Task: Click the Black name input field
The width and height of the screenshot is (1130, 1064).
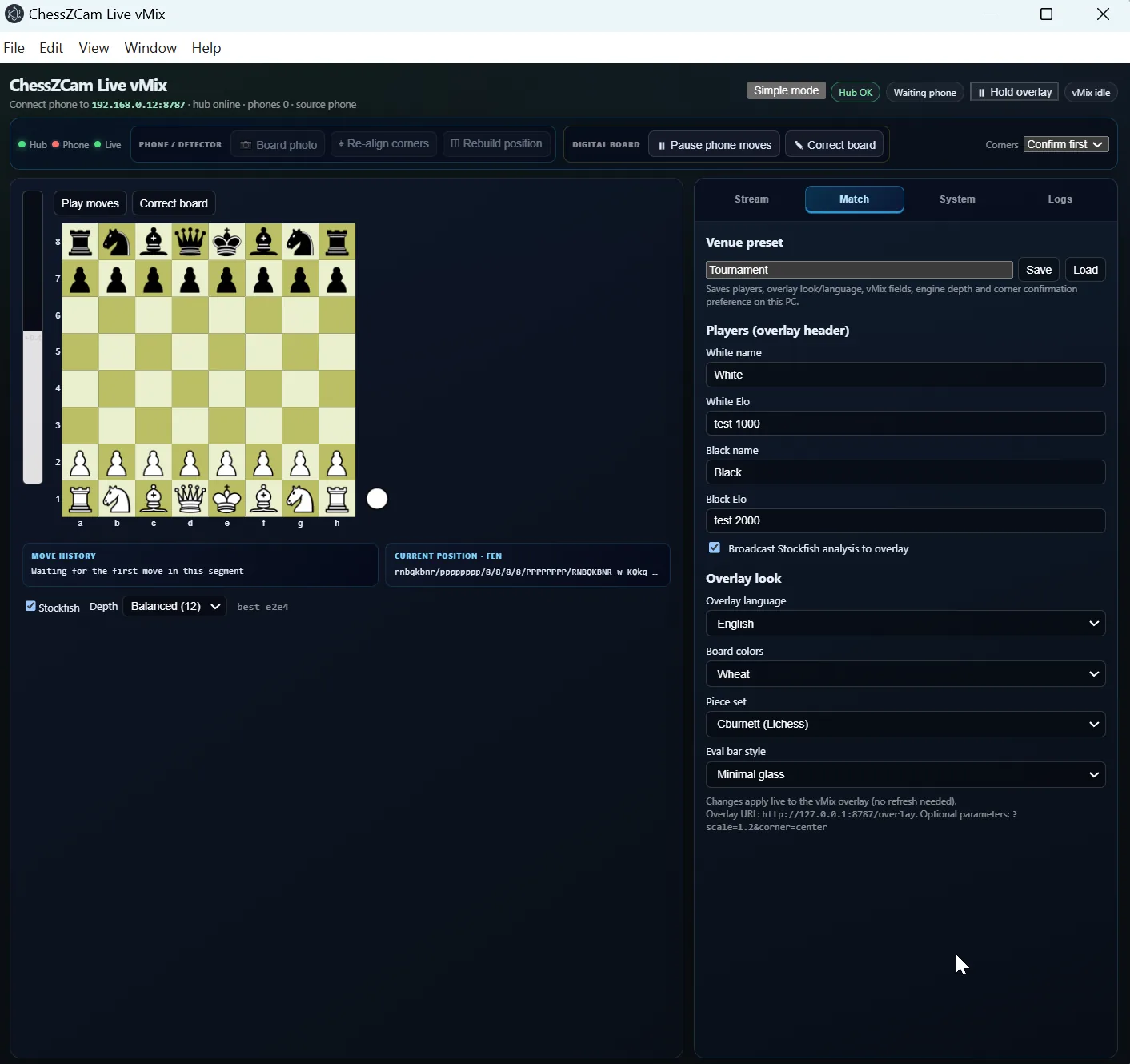Action: tap(905, 472)
